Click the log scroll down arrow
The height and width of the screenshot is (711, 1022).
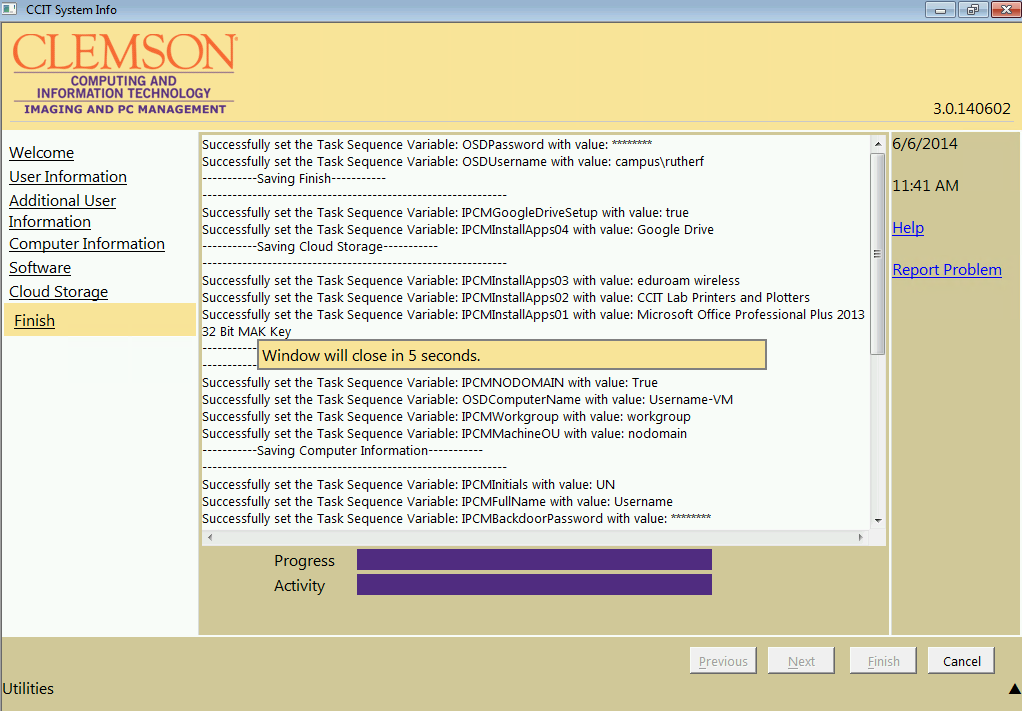click(x=878, y=521)
